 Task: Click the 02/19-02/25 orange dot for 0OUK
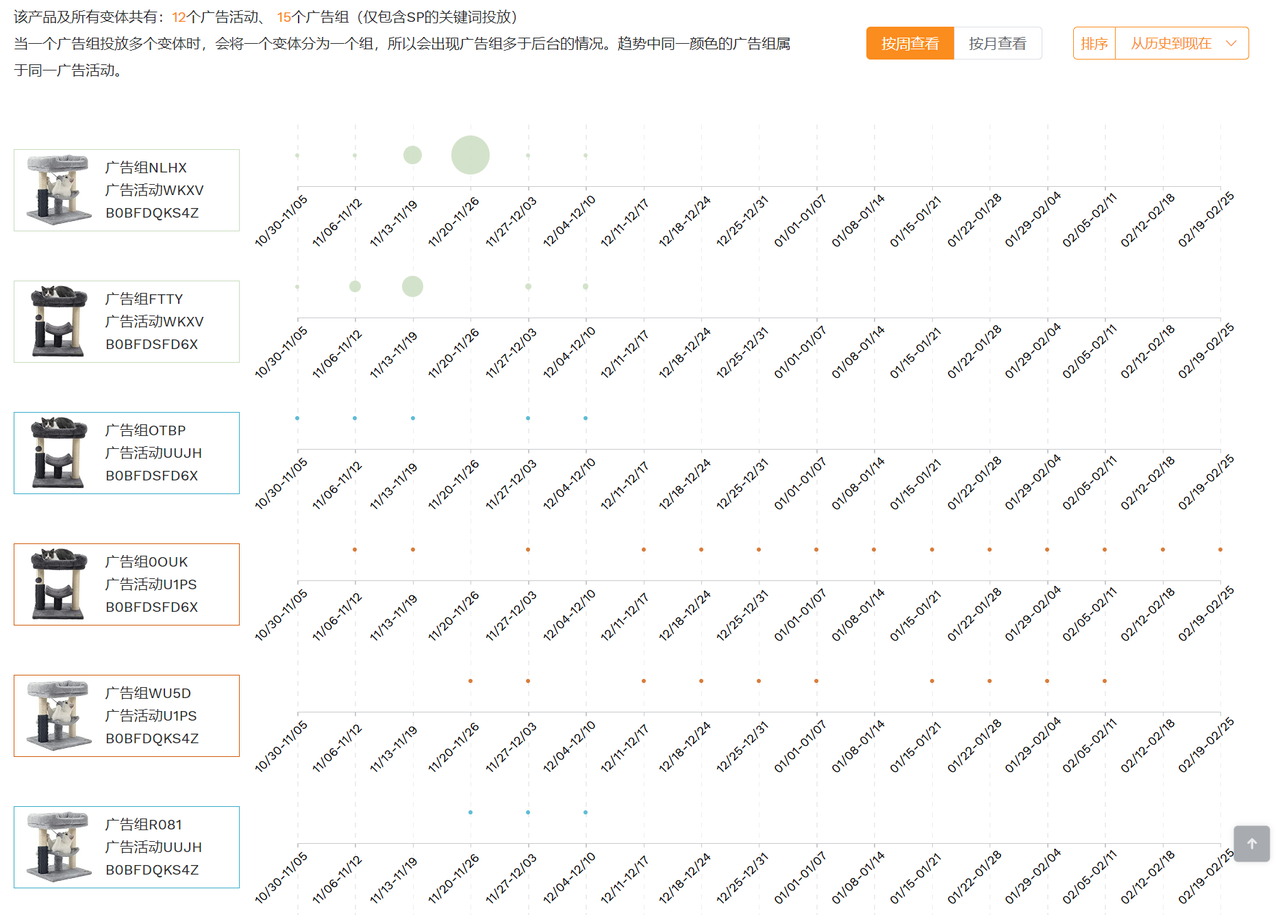[x=1220, y=549]
